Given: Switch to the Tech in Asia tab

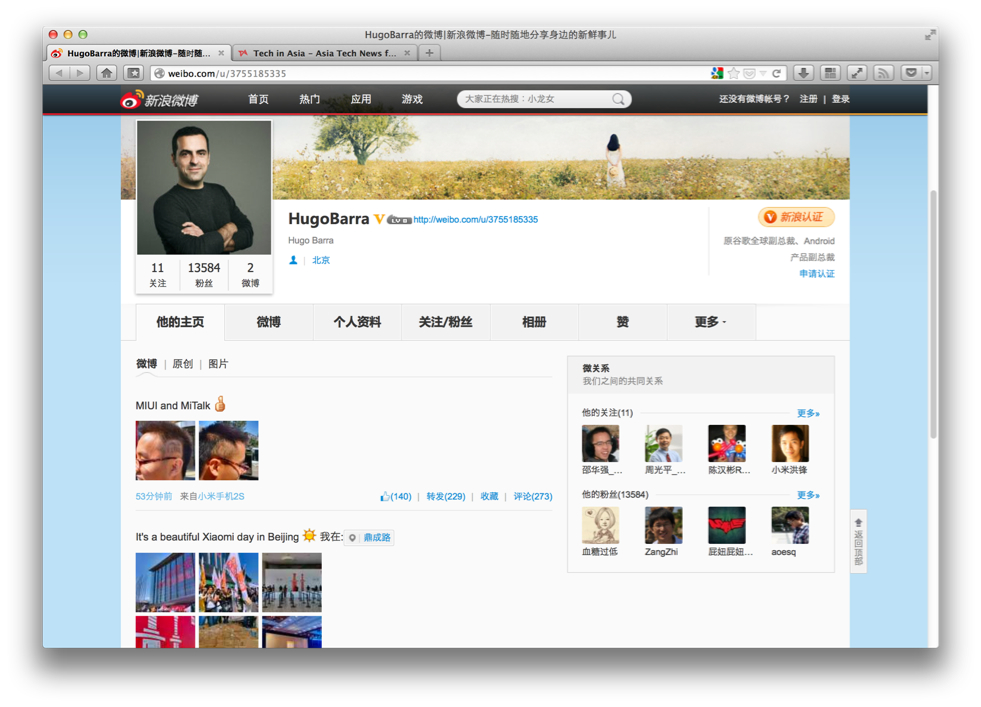Looking at the screenshot, I should click(324, 53).
